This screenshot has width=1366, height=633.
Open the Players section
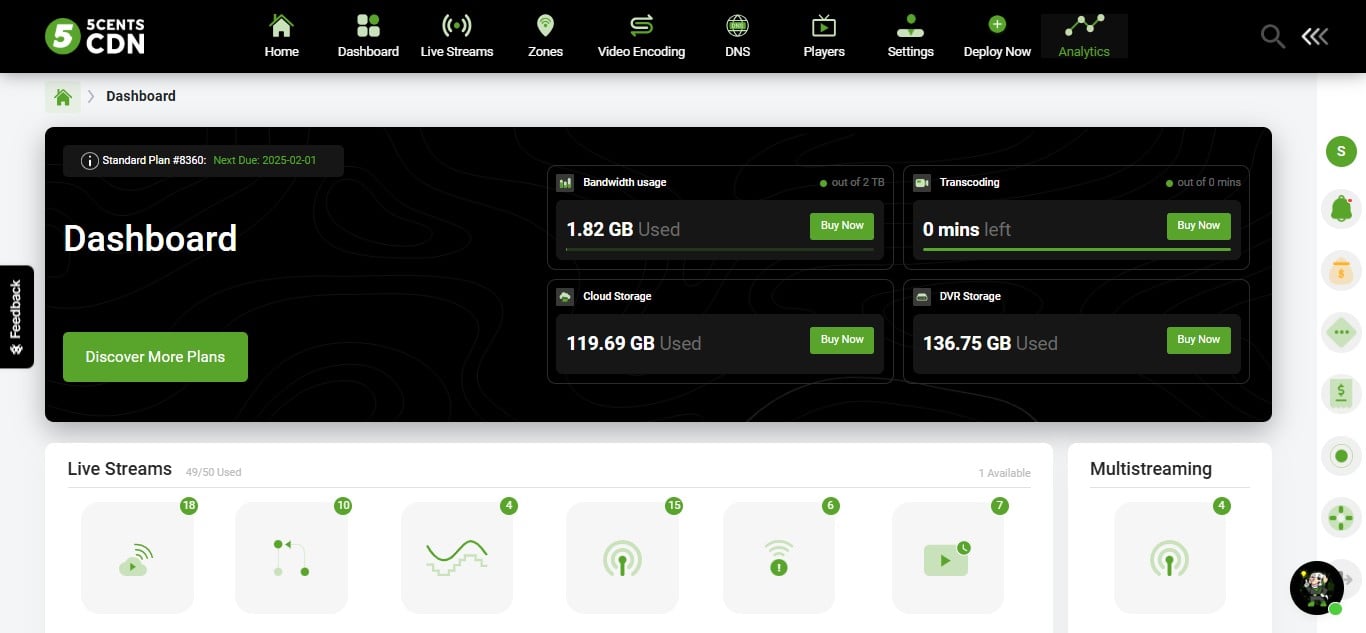coord(824,36)
